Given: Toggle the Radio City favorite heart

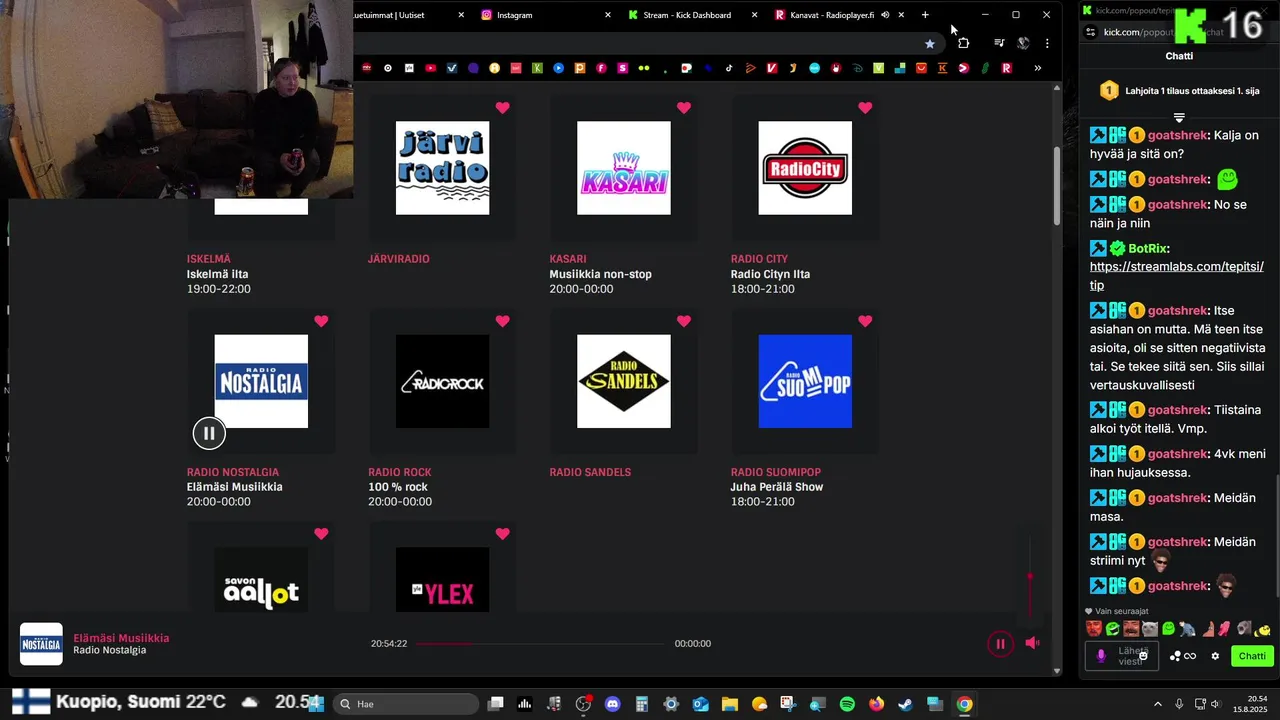Looking at the screenshot, I should tap(865, 108).
